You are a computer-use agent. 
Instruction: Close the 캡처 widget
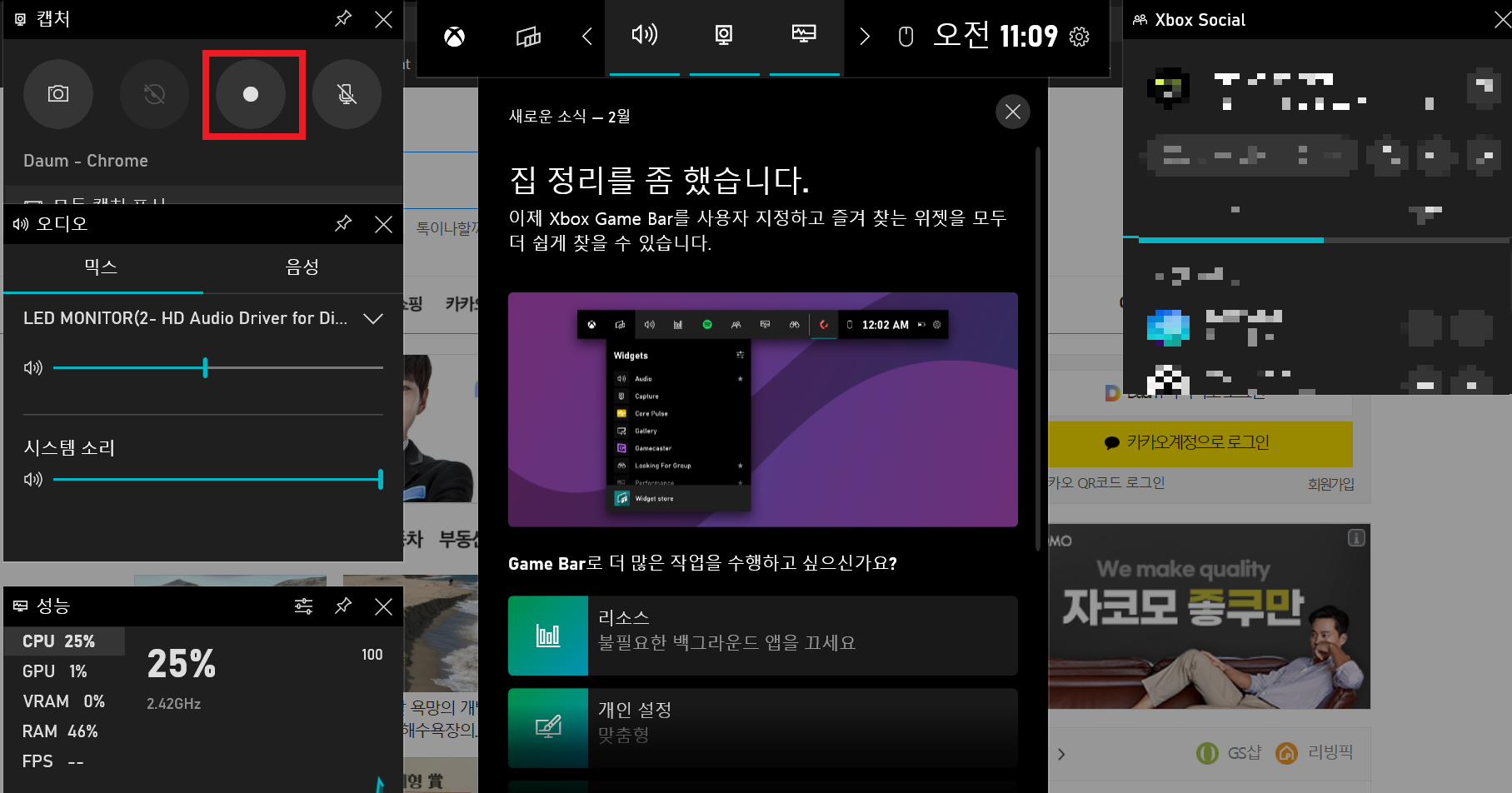(x=383, y=19)
